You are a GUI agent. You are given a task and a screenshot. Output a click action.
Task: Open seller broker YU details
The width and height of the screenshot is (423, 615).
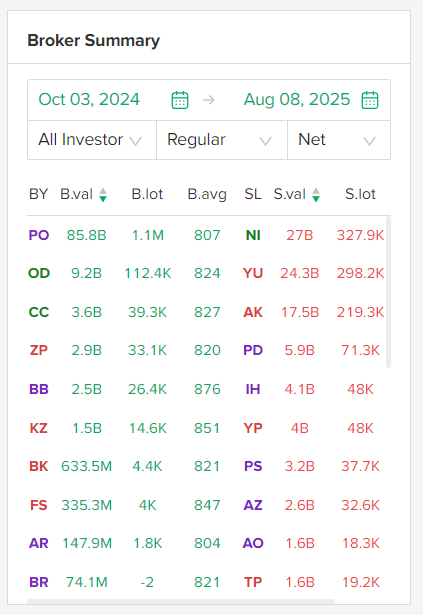[x=253, y=273]
